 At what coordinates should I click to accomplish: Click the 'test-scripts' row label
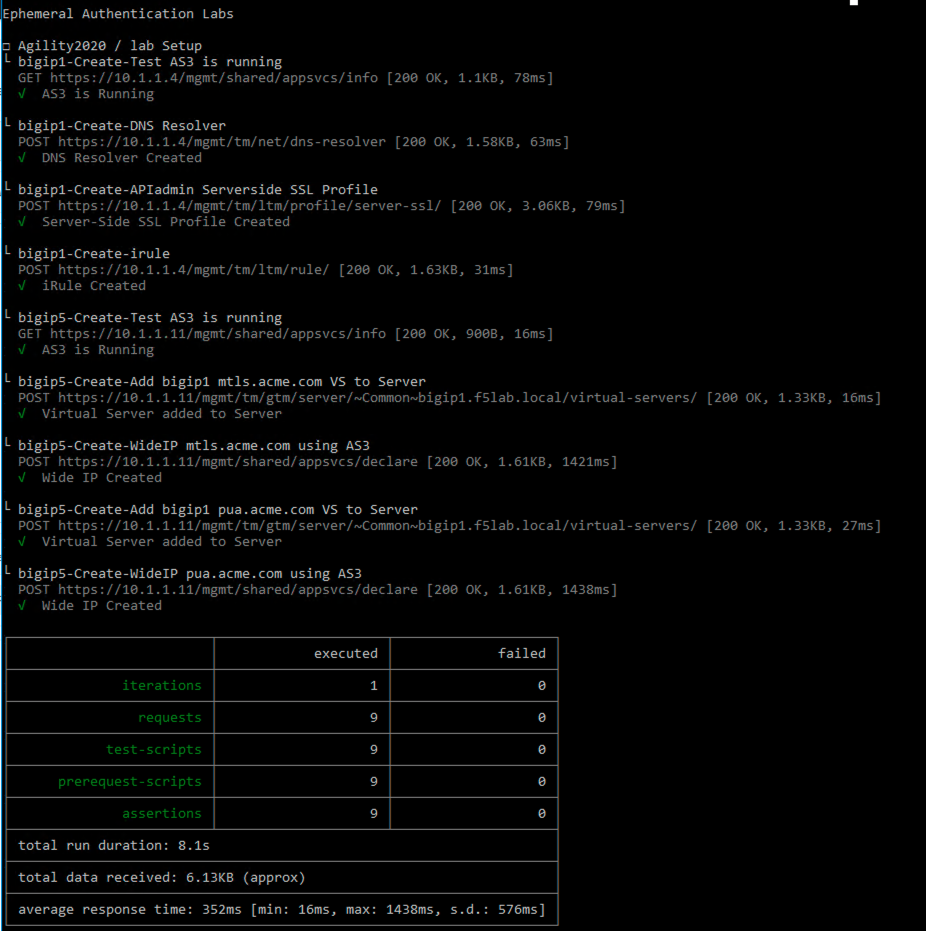(154, 750)
